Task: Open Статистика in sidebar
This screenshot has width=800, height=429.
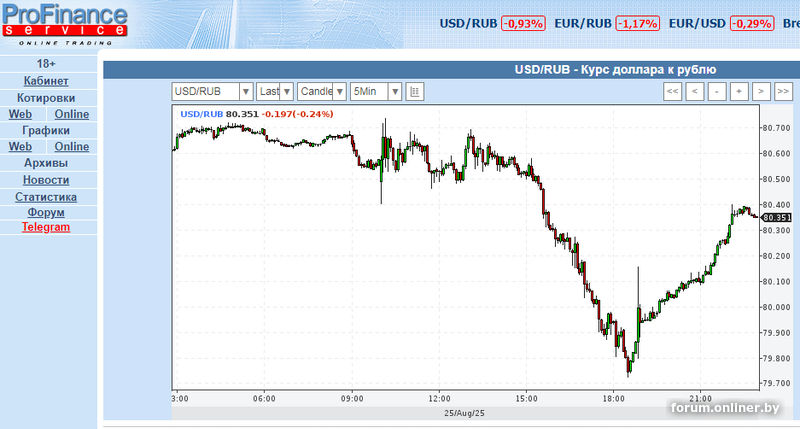Action: pyautogui.click(x=46, y=197)
